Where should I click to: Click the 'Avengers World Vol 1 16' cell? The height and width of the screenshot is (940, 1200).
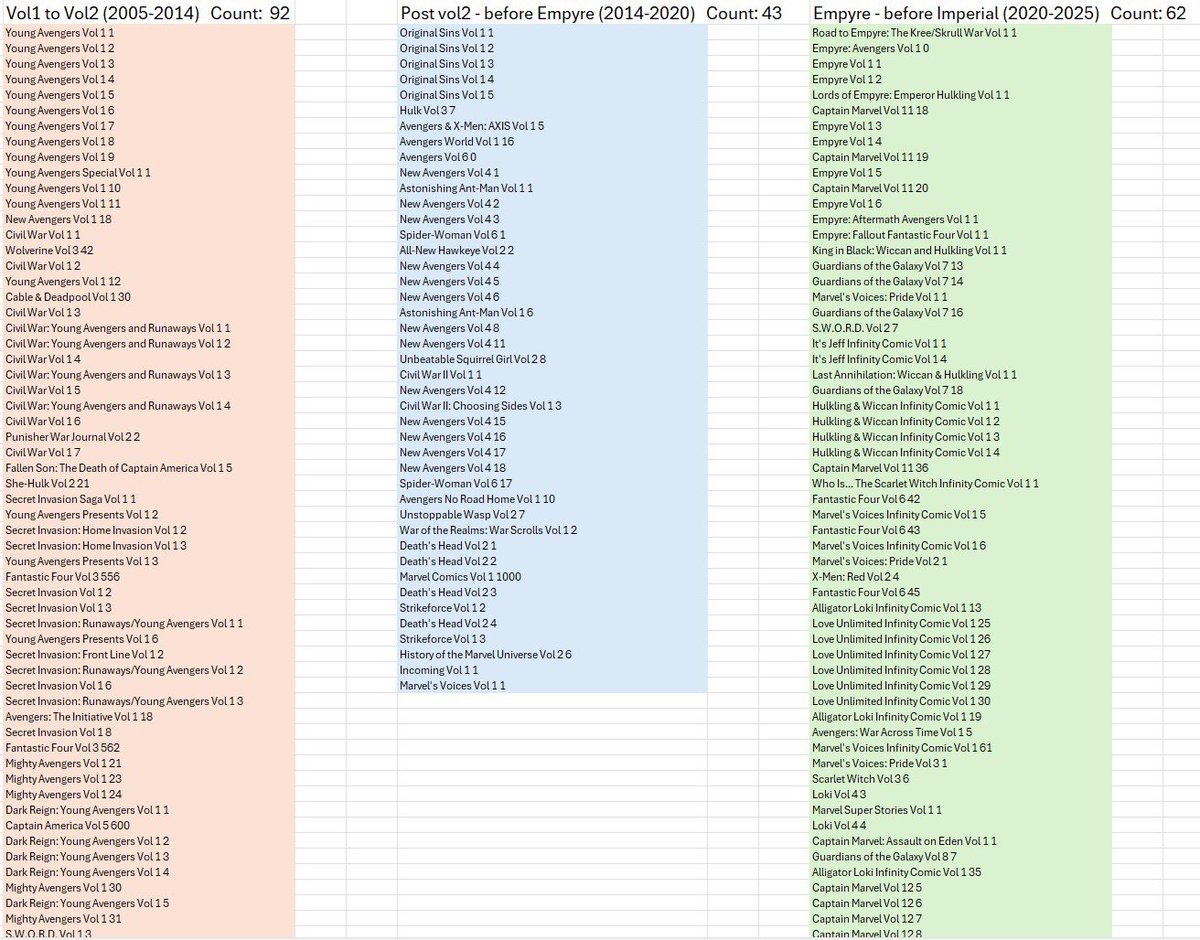pos(457,142)
